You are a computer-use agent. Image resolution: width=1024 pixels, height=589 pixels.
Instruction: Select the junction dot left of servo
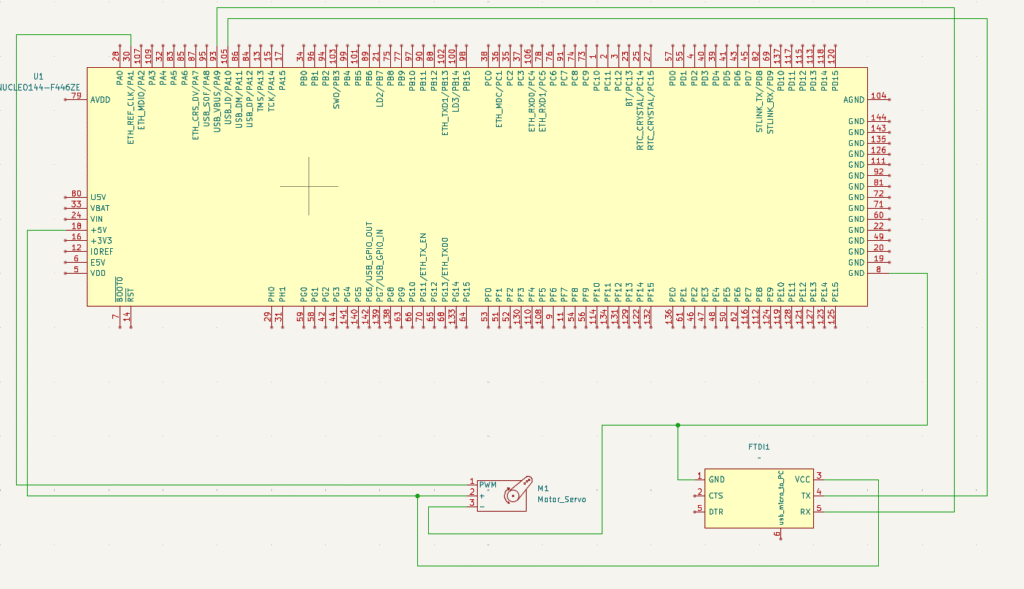click(417, 495)
